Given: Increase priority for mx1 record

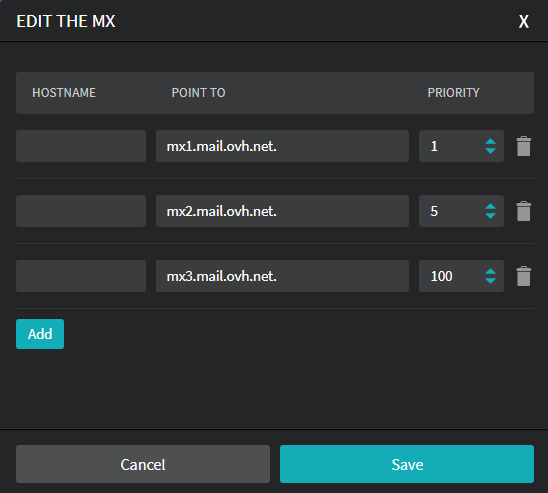Looking at the screenshot, I should pyautogui.click(x=490, y=142).
